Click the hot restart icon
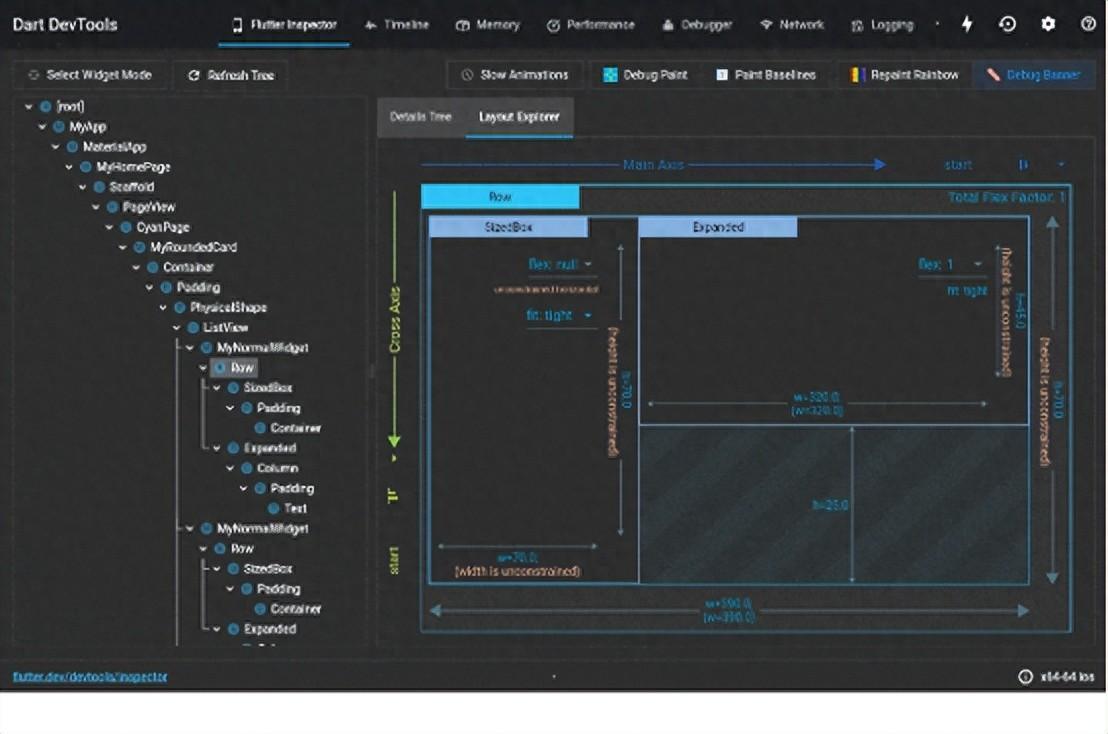 pyautogui.click(x=1007, y=24)
